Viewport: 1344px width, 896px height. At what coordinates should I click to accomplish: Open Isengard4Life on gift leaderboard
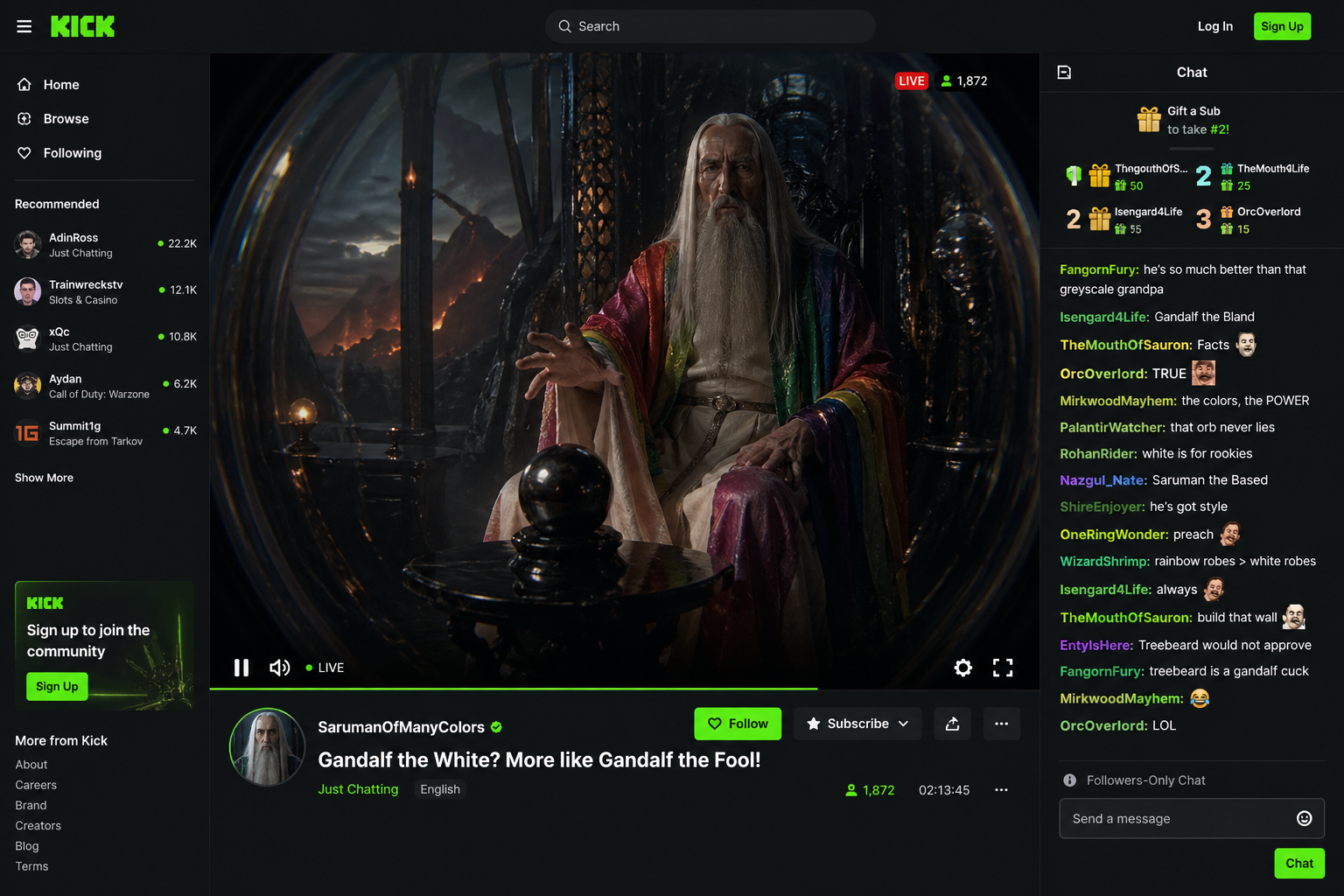click(1148, 212)
